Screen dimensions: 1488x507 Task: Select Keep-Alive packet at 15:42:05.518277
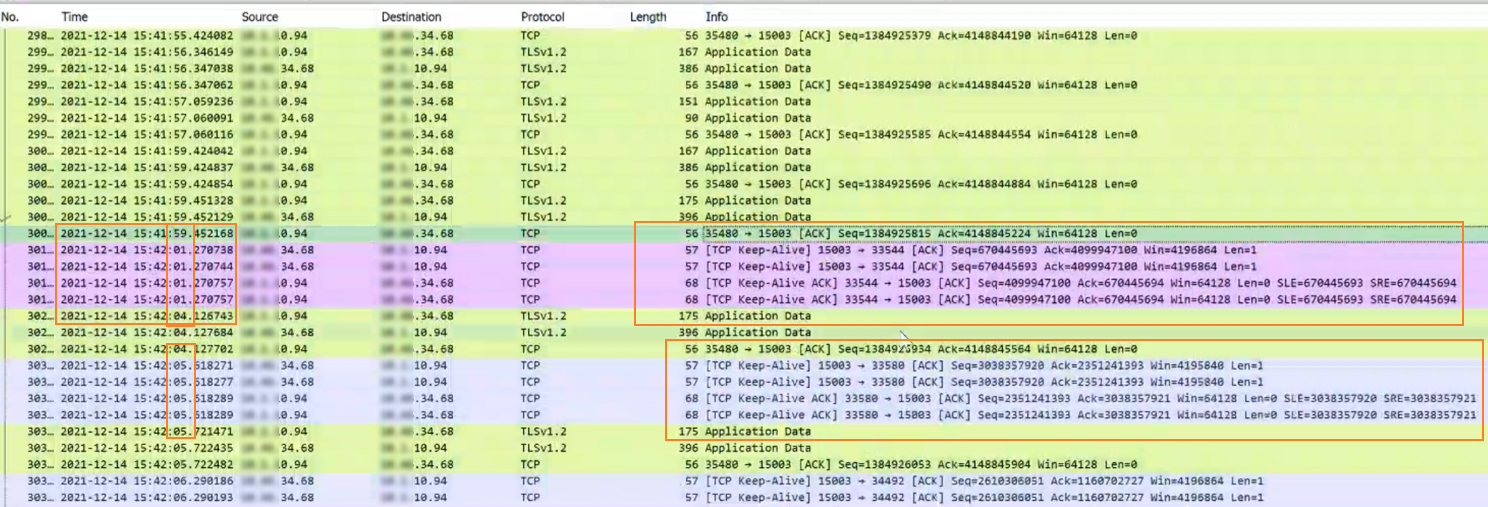(x=744, y=381)
